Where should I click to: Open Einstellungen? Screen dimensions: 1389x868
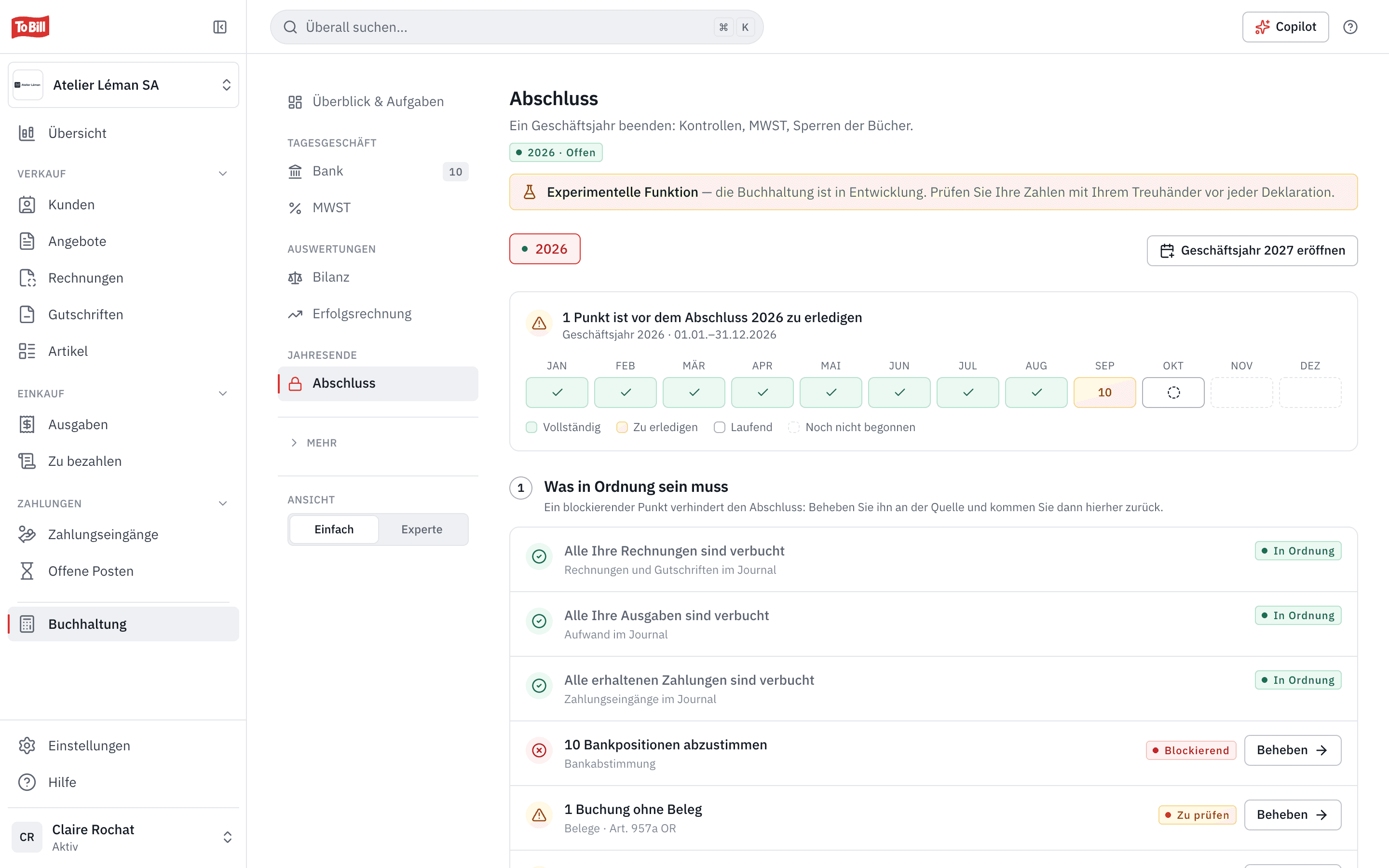click(123, 746)
